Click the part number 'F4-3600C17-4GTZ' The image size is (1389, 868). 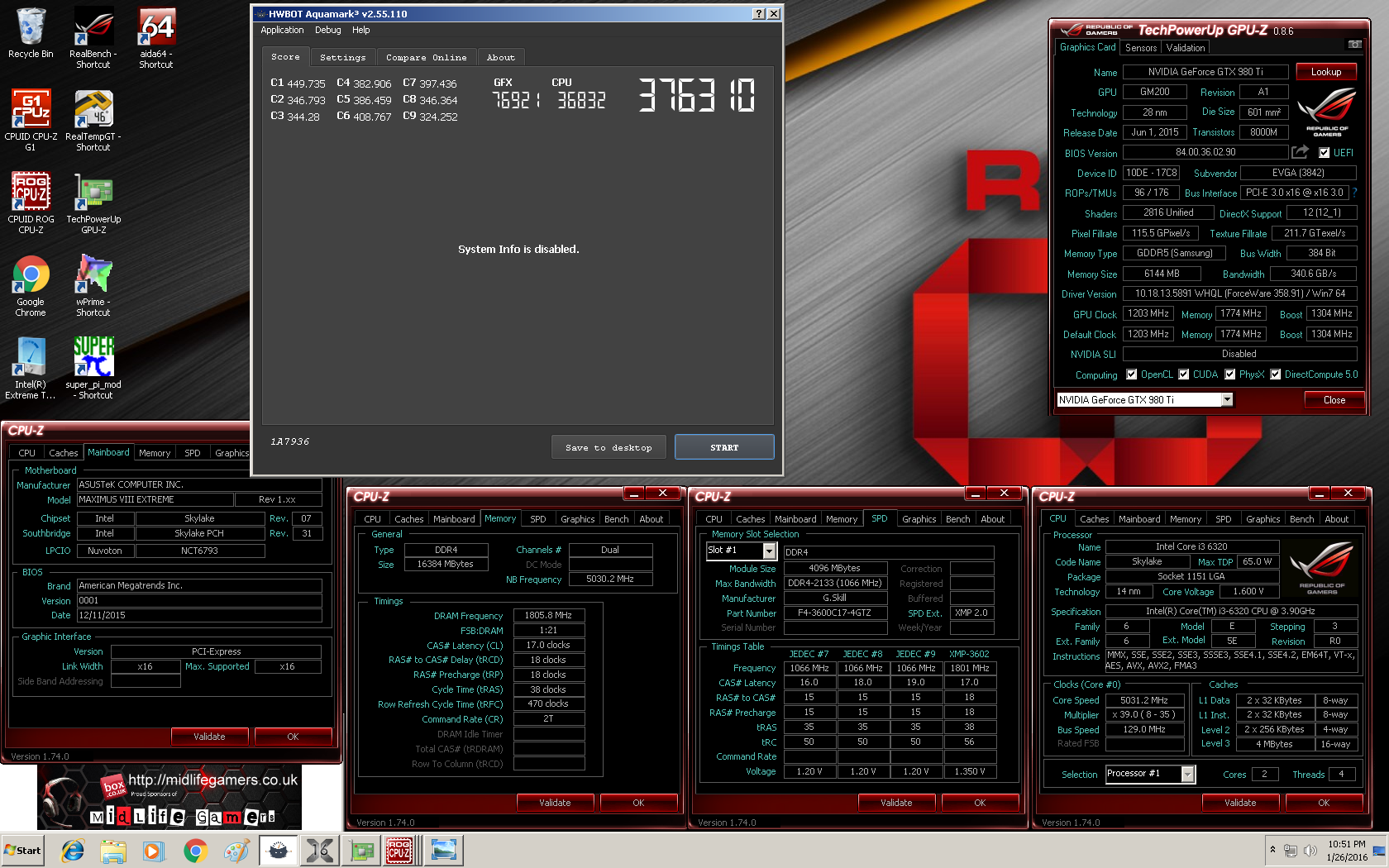click(834, 613)
